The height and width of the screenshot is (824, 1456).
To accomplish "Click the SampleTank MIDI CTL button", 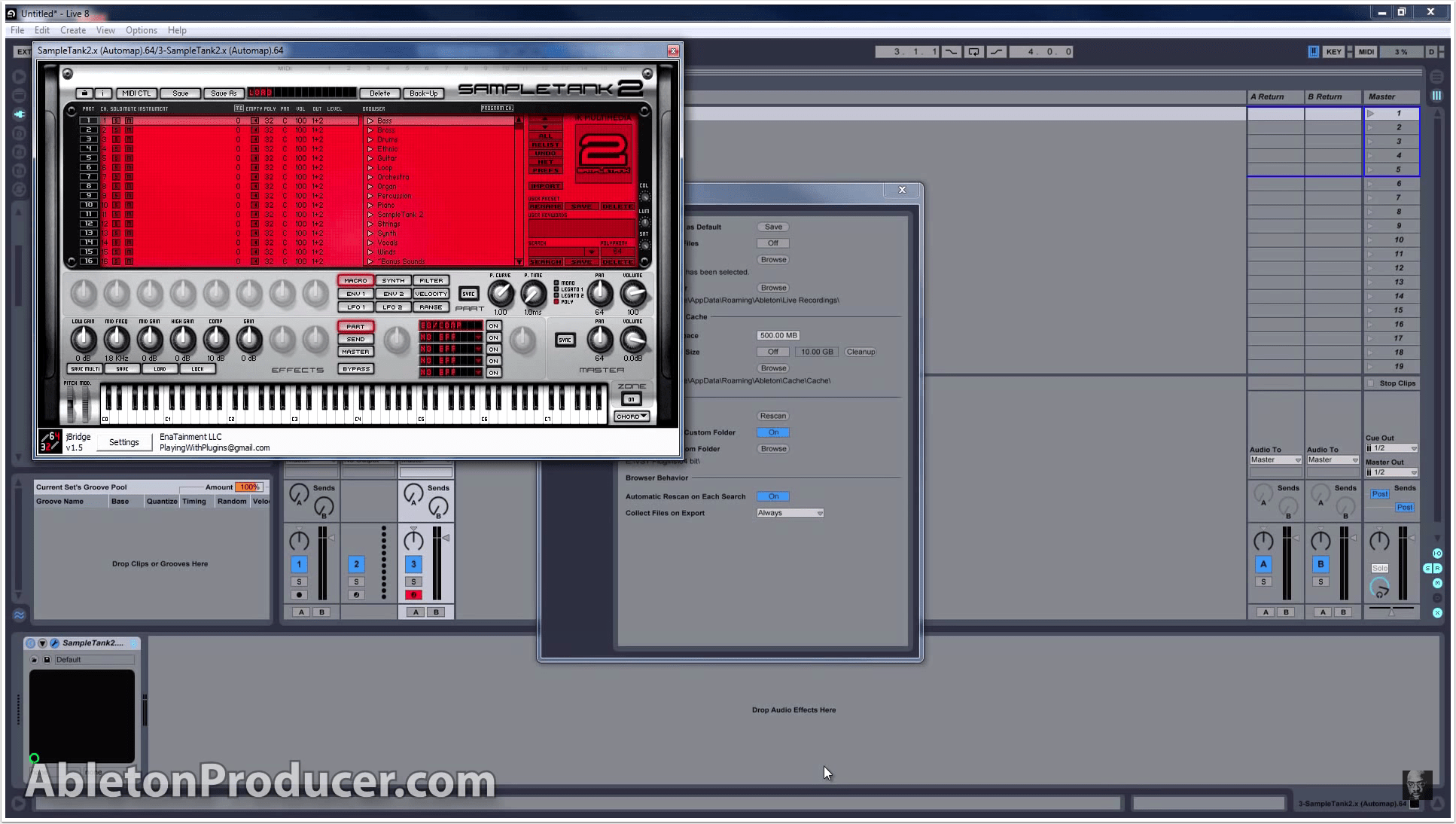I will click(136, 93).
